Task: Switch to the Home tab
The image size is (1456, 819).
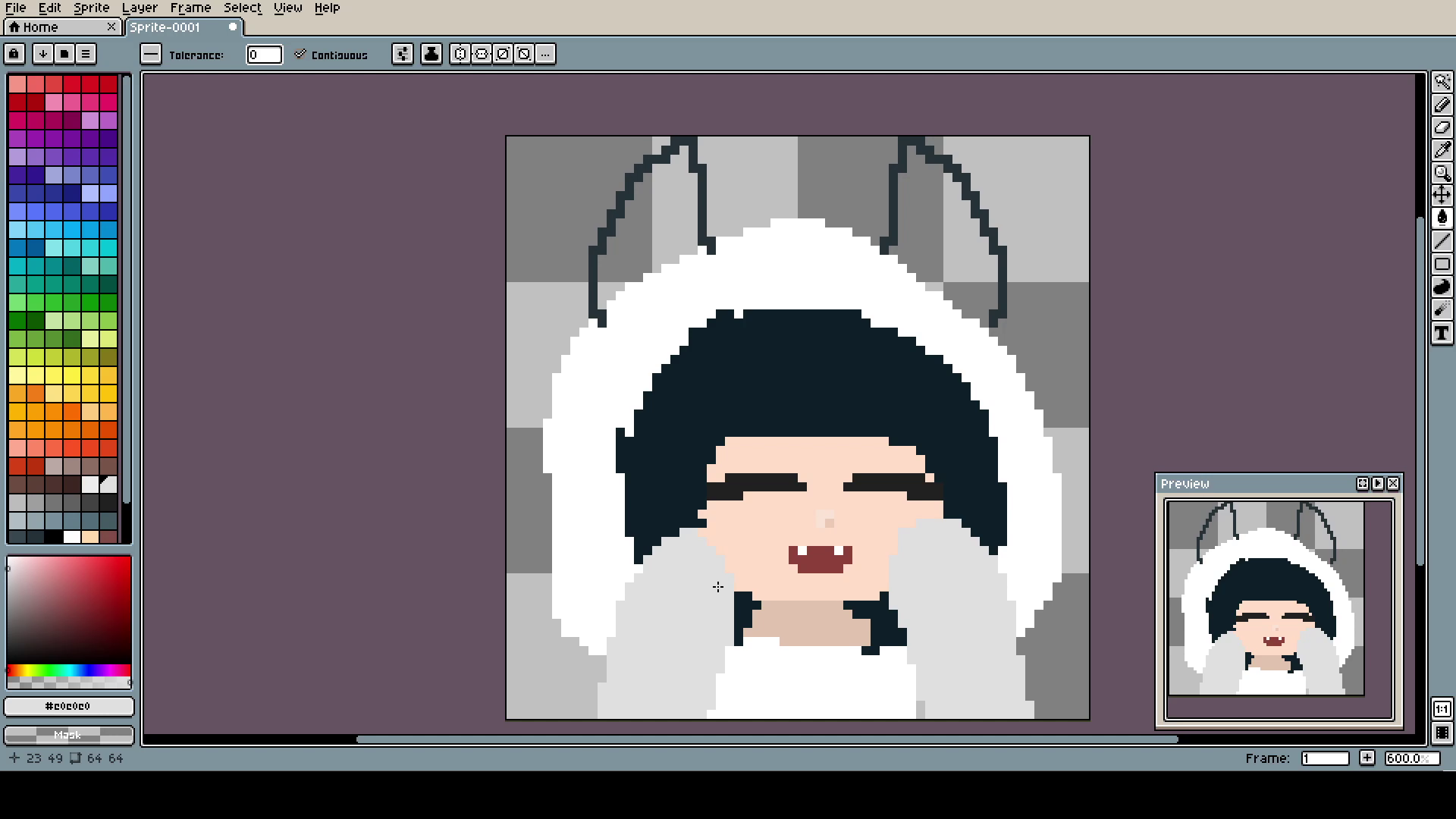Action: [41, 27]
